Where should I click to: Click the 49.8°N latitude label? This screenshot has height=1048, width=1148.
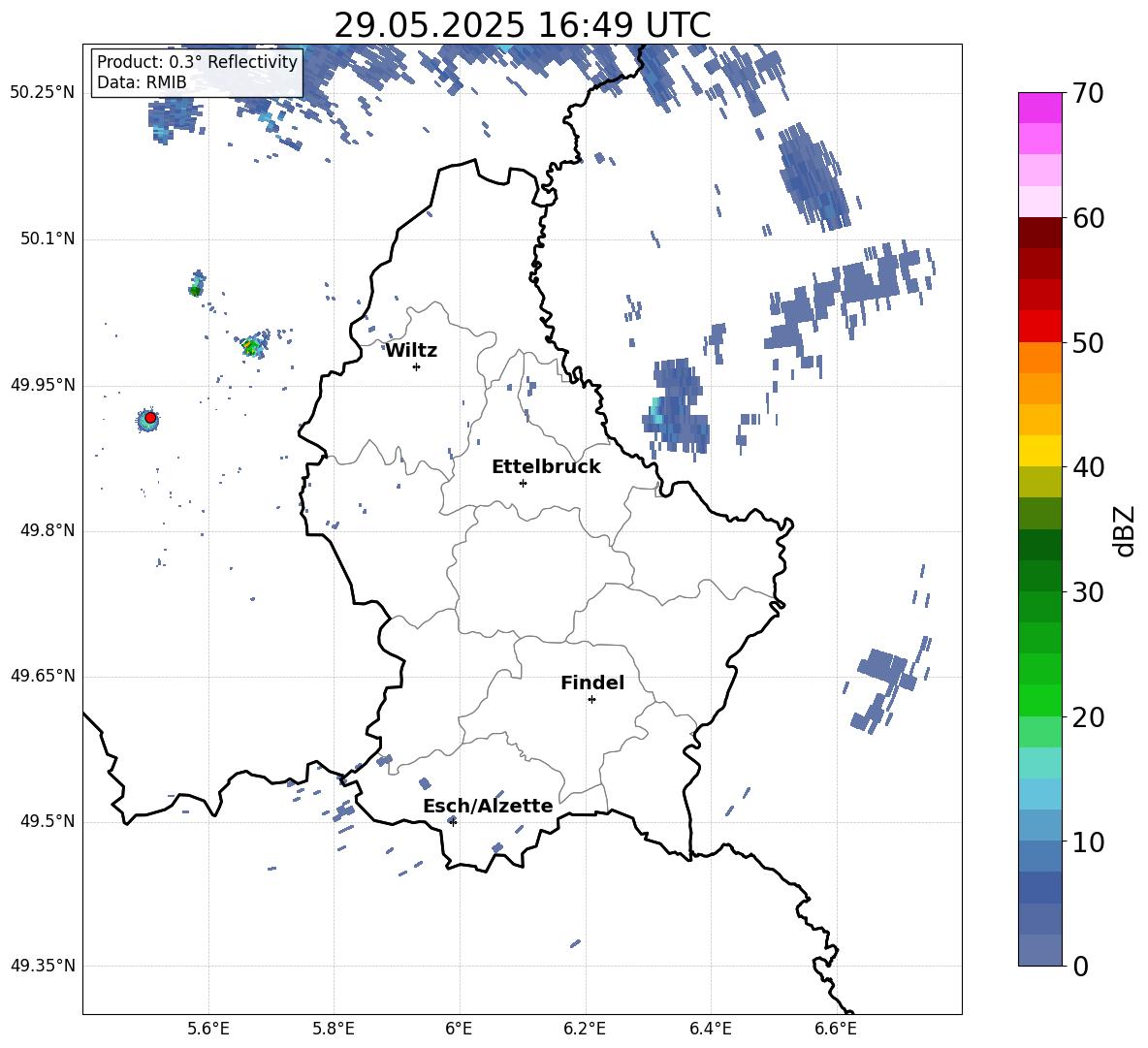point(48,530)
